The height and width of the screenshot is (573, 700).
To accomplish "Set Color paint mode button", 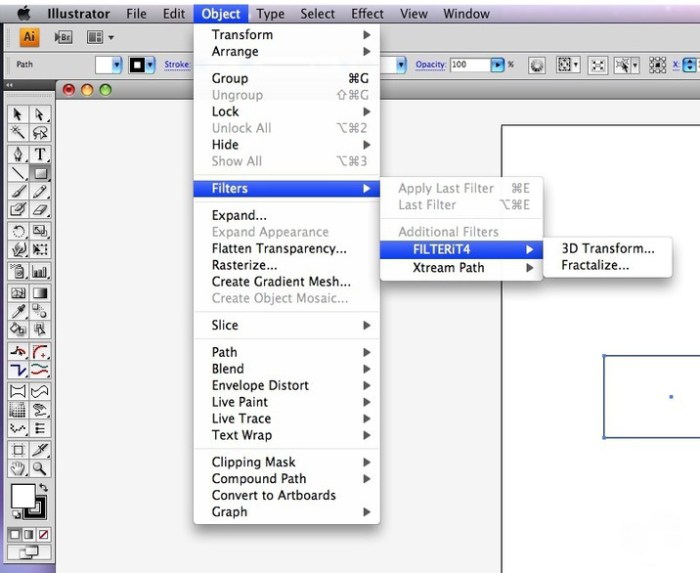I will (15, 534).
